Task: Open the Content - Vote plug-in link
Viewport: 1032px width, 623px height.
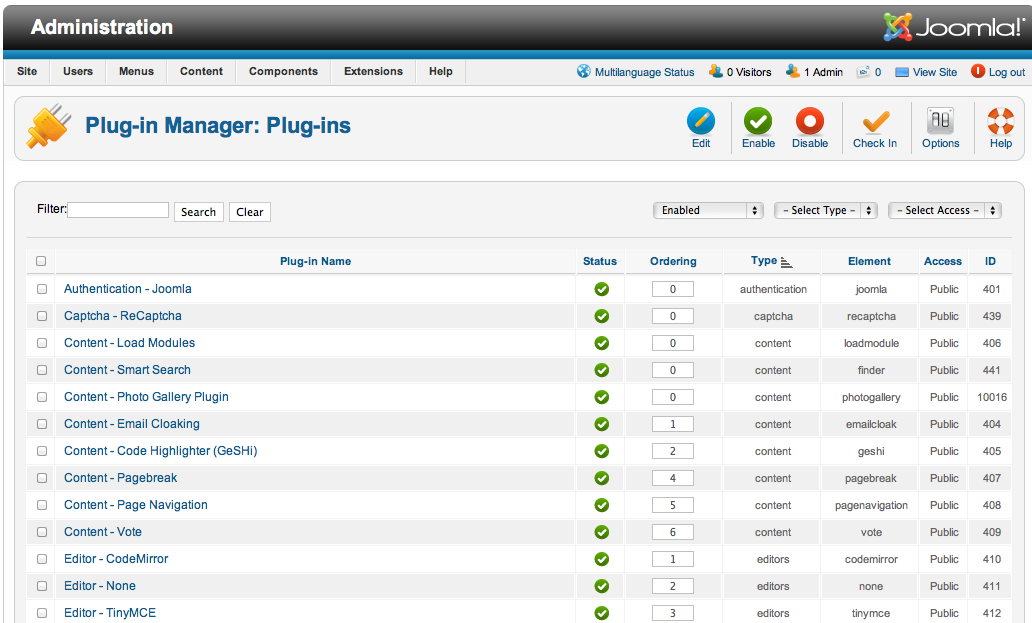Action: 103,532
